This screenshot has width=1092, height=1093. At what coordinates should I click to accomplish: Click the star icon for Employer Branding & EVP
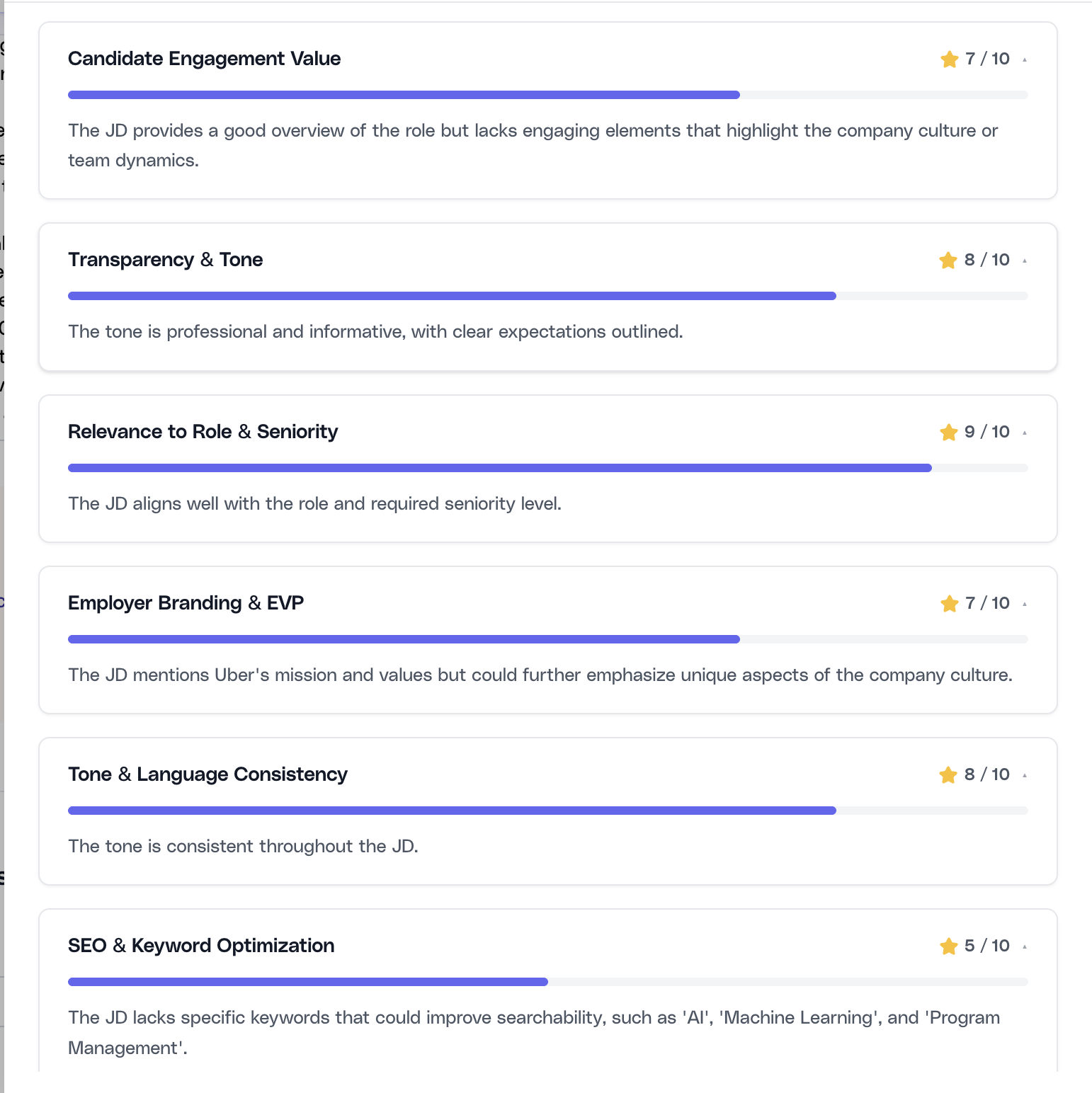tap(949, 603)
